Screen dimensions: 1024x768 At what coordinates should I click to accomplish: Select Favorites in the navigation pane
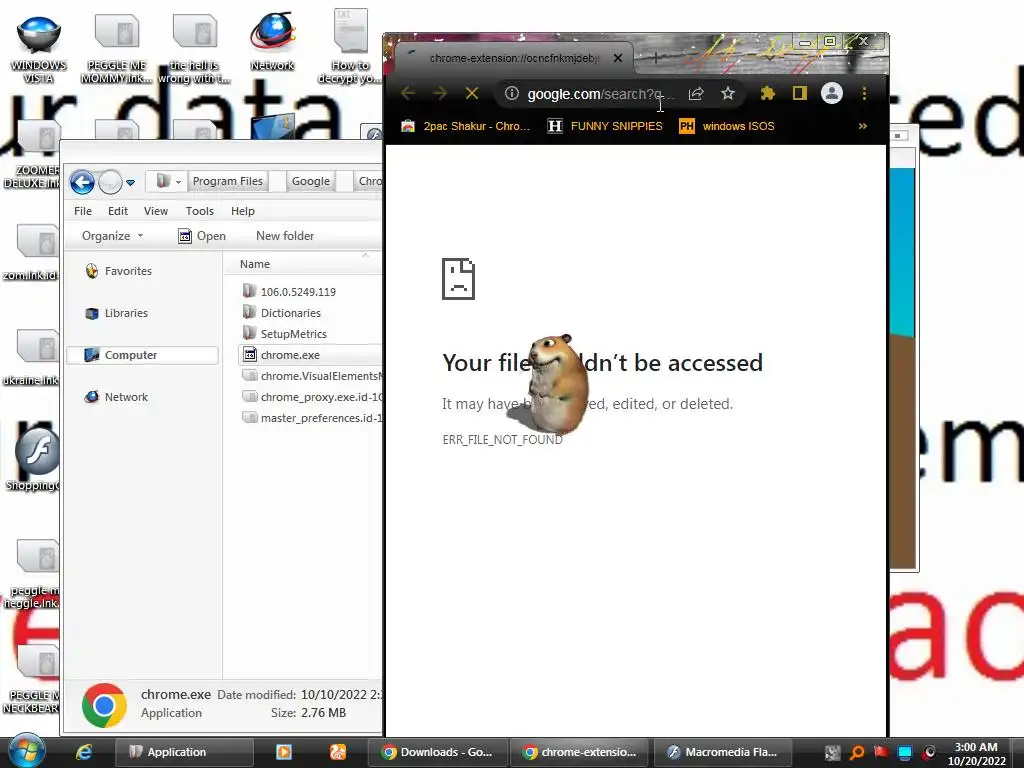pos(118,271)
